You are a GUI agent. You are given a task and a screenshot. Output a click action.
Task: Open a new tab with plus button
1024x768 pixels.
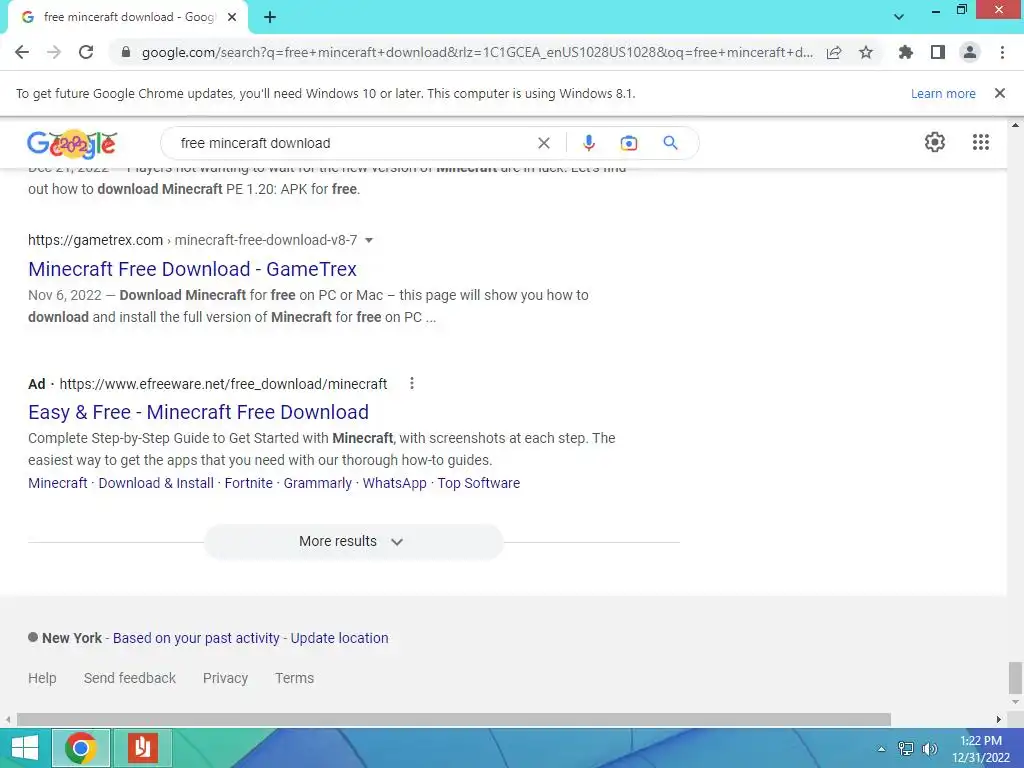[x=270, y=17]
